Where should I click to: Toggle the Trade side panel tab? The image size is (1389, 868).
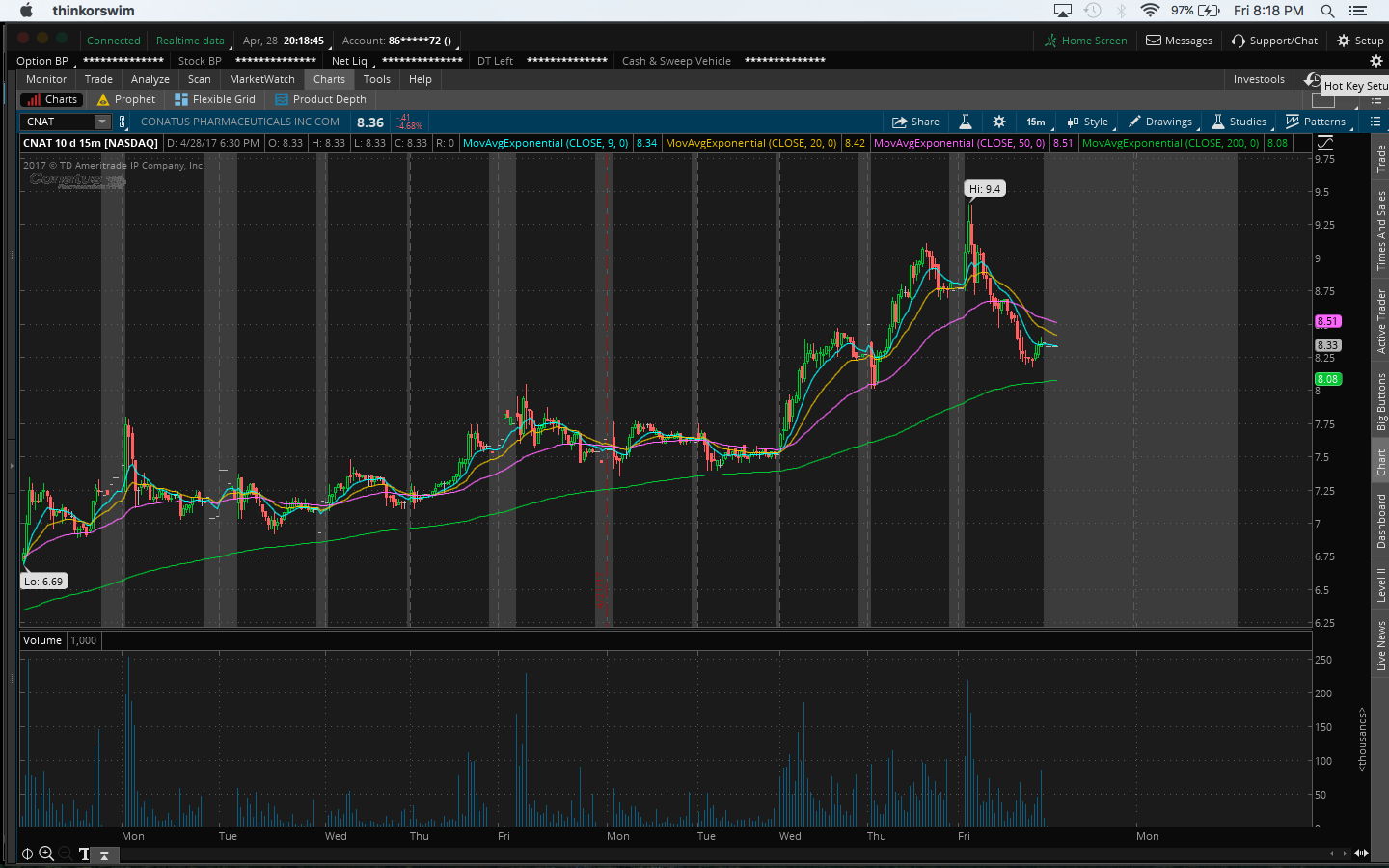point(1381,158)
